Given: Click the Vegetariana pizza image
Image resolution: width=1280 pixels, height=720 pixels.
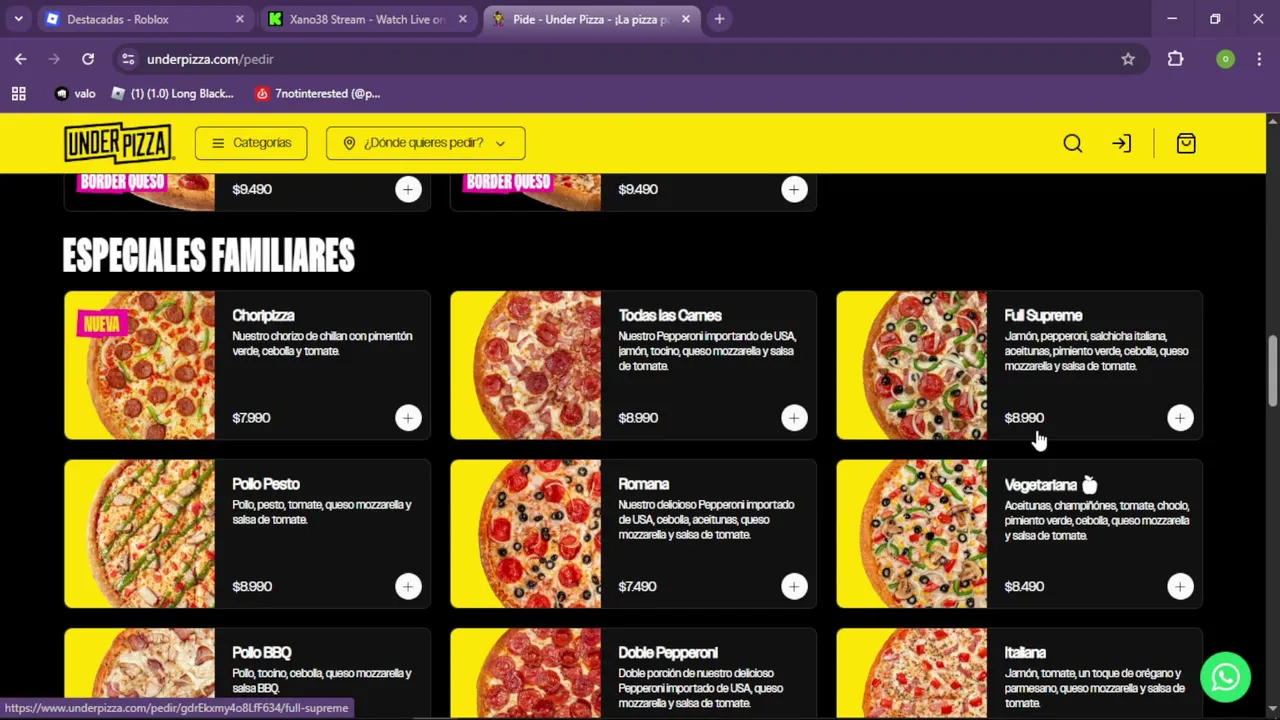Looking at the screenshot, I should point(912,534).
